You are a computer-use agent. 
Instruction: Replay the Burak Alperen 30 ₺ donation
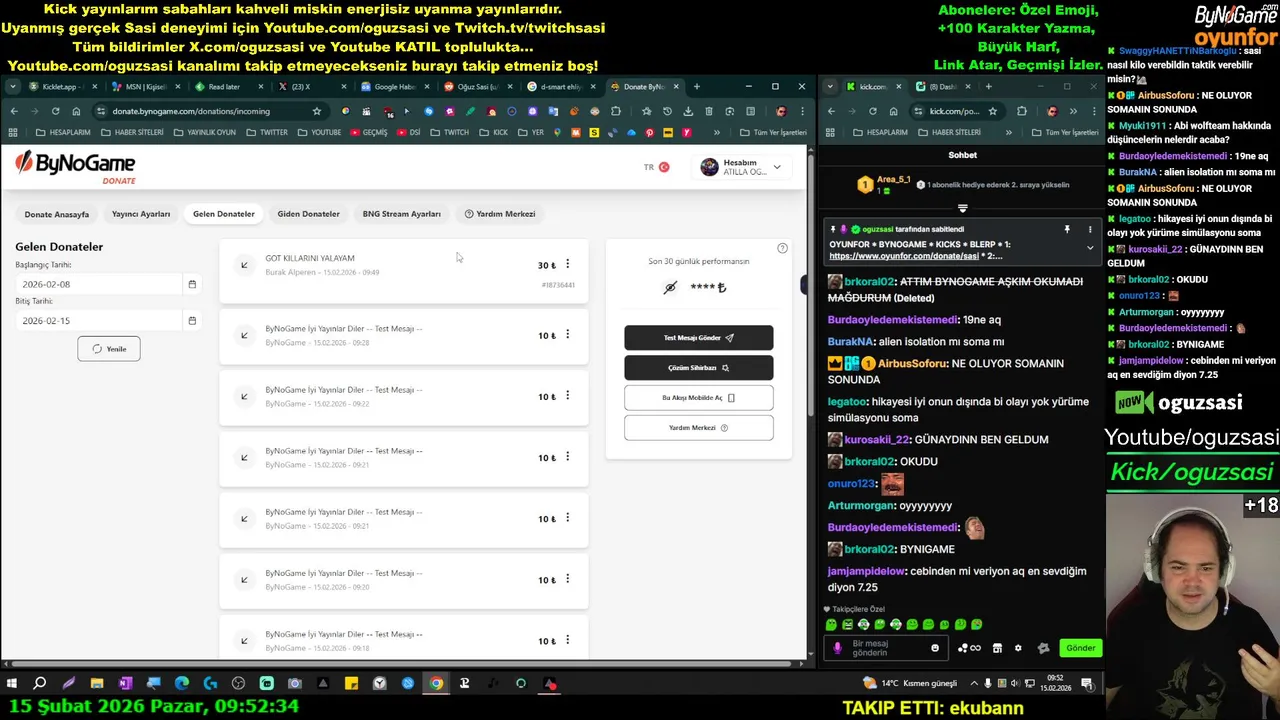coord(244,265)
